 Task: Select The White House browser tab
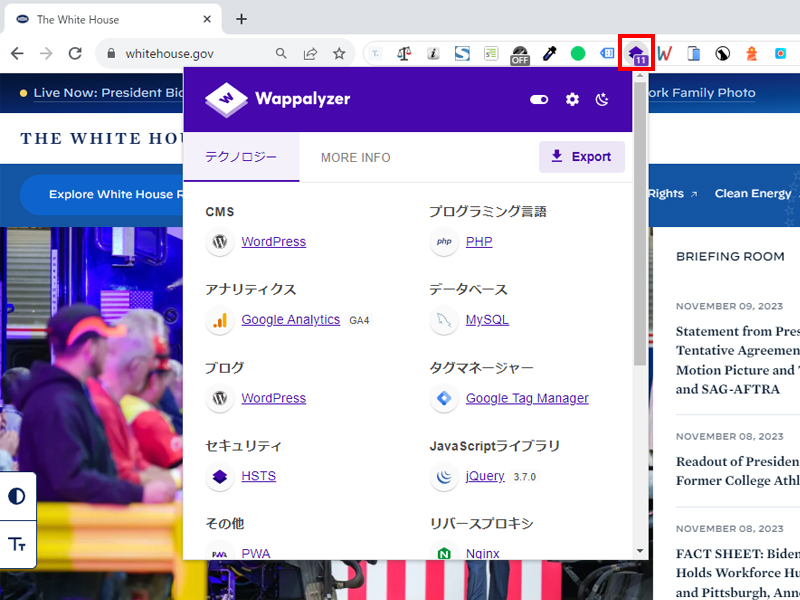113,19
